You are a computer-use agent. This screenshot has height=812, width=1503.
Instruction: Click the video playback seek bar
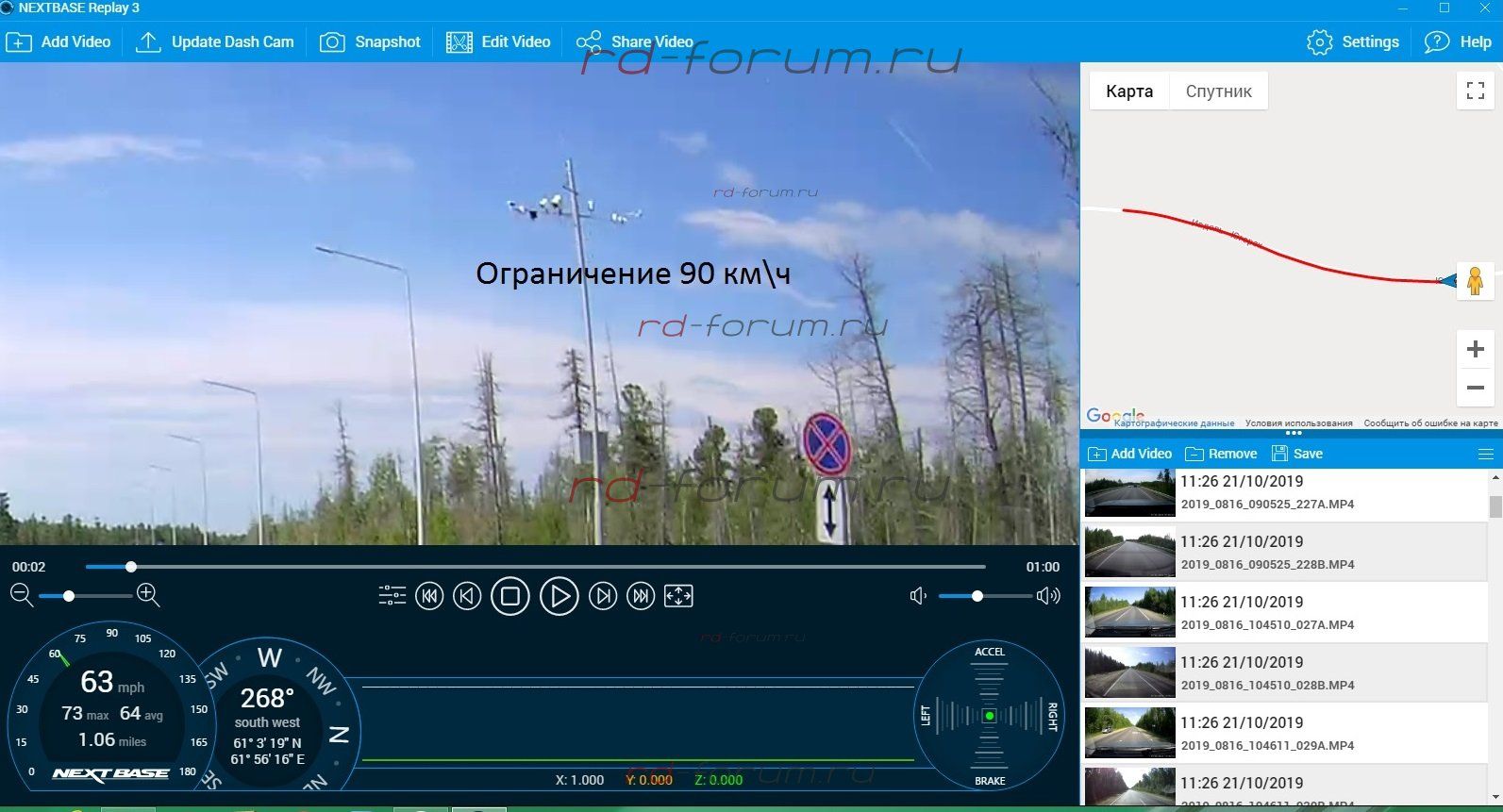[x=536, y=567]
